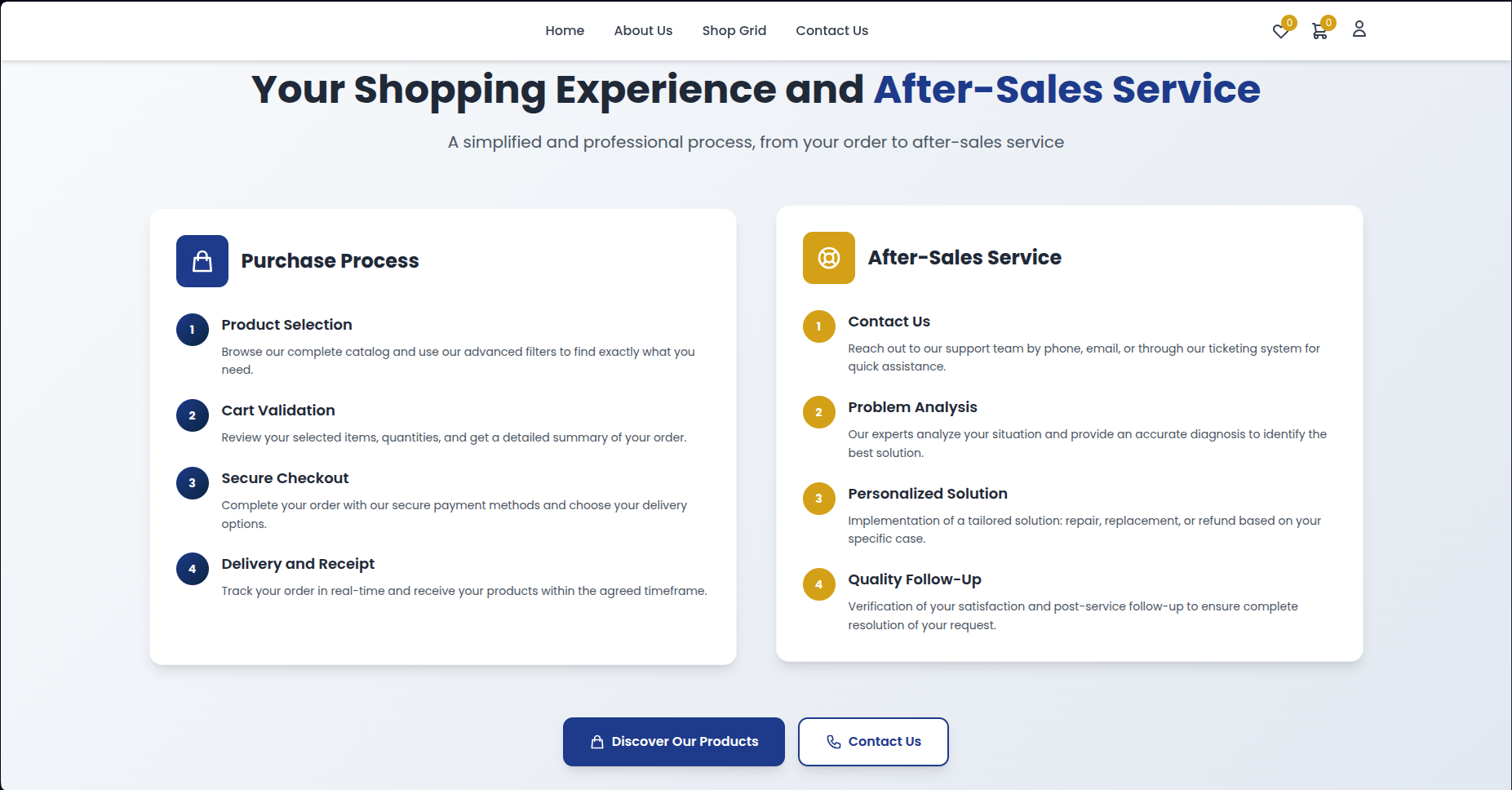This screenshot has width=1512, height=790.
Task: Click the cart counter badge showing 0
Action: [1328, 21]
